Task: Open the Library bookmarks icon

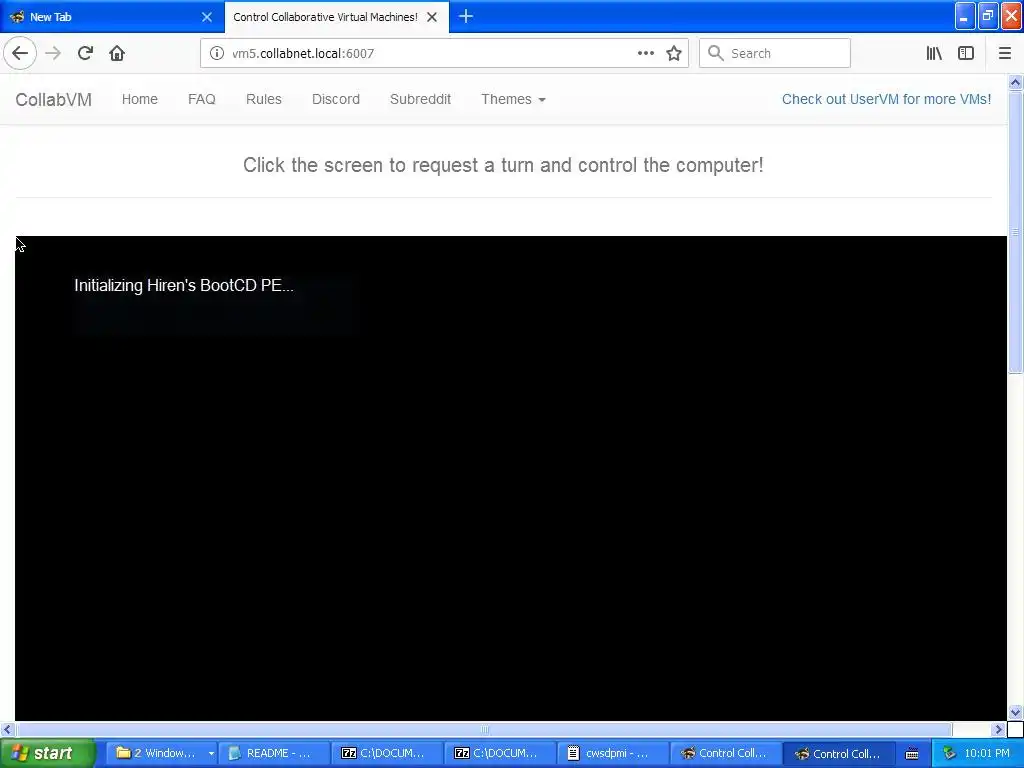Action: coord(934,53)
